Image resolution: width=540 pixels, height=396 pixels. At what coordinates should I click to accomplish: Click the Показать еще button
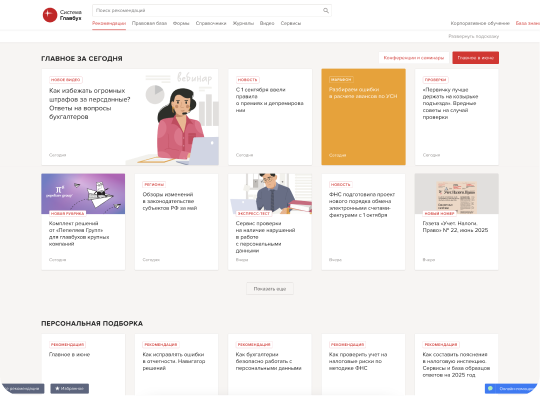[x=270, y=289]
